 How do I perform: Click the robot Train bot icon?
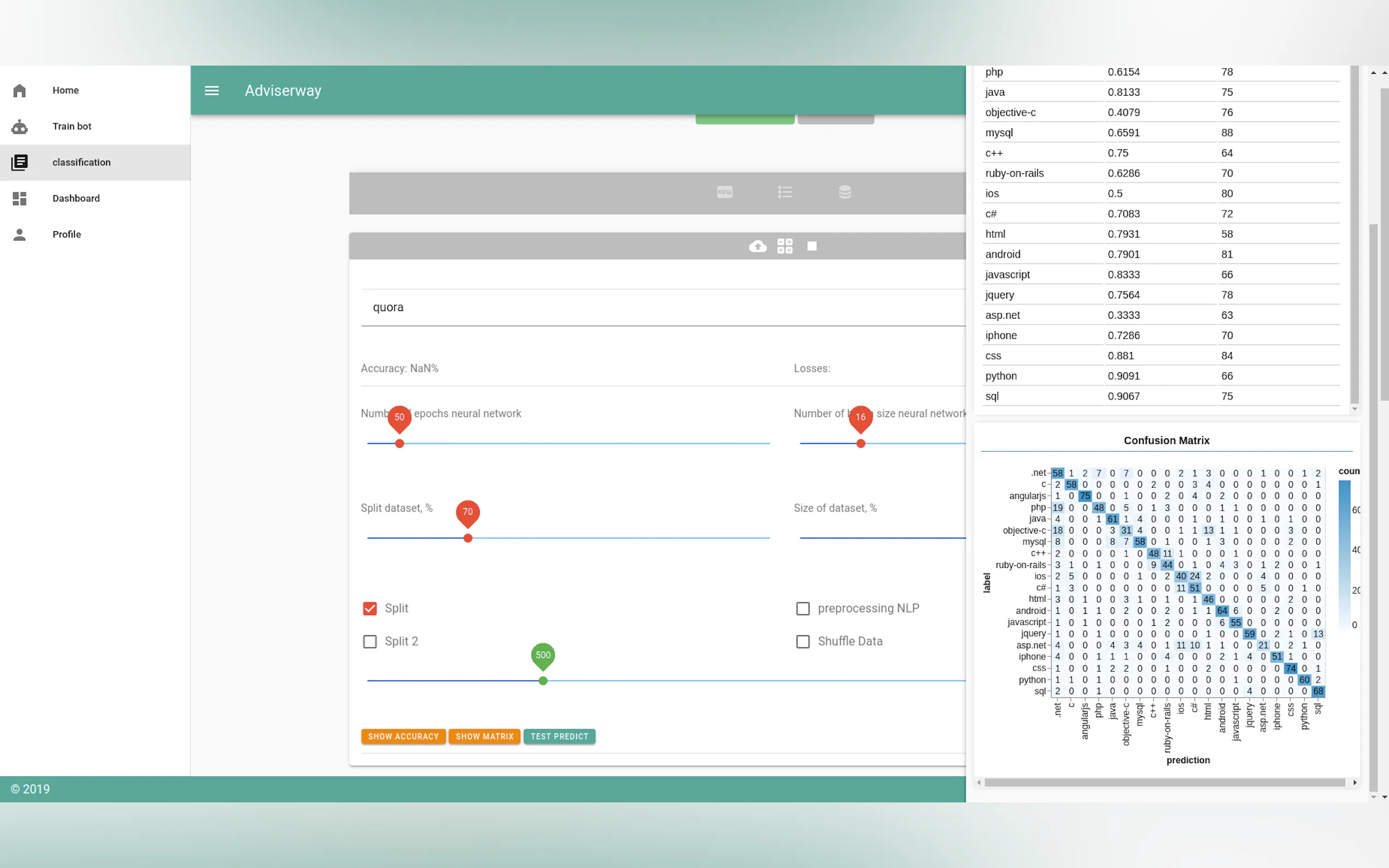click(20, 126)
